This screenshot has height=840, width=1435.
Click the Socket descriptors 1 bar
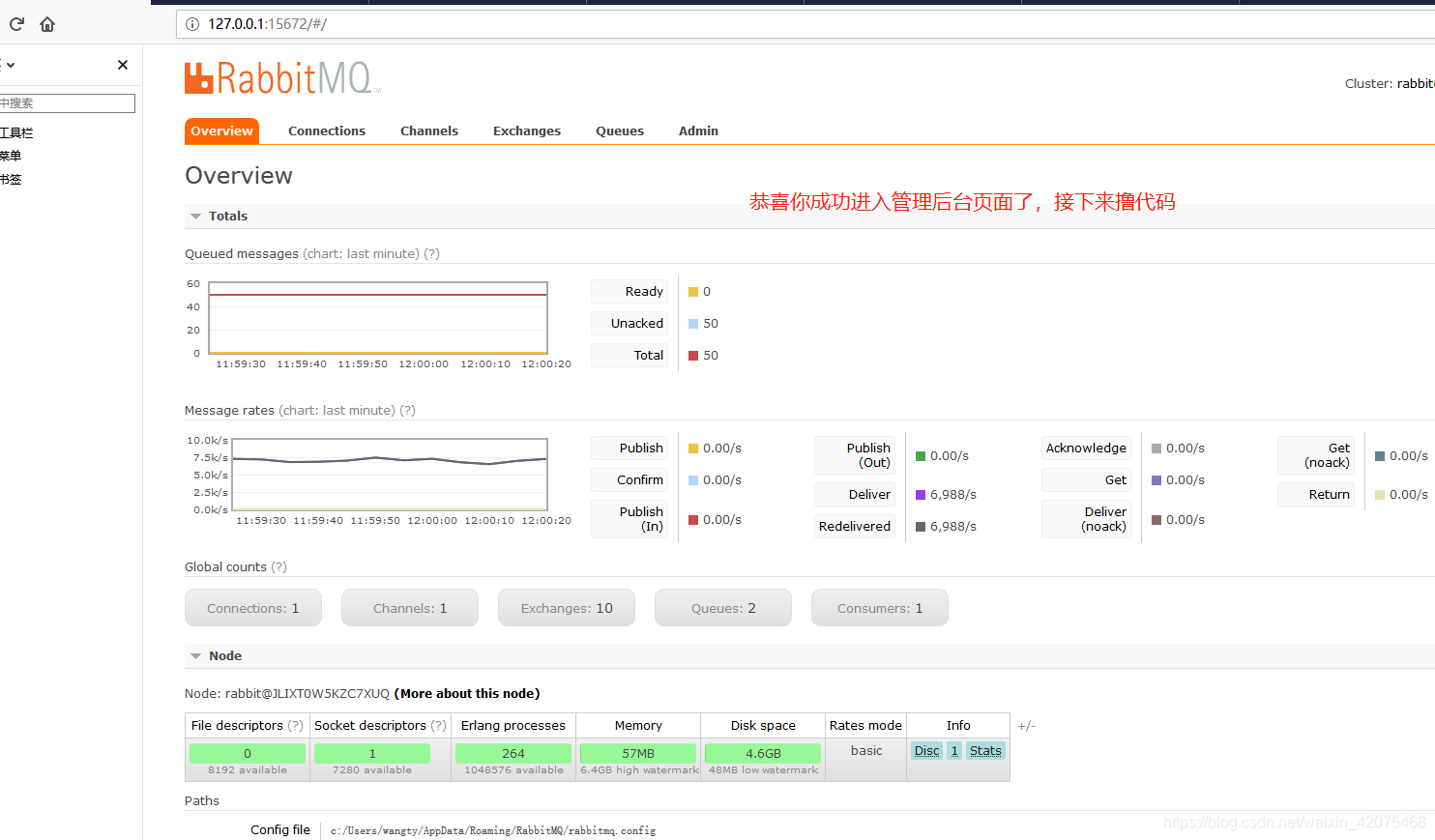[372, 753]
